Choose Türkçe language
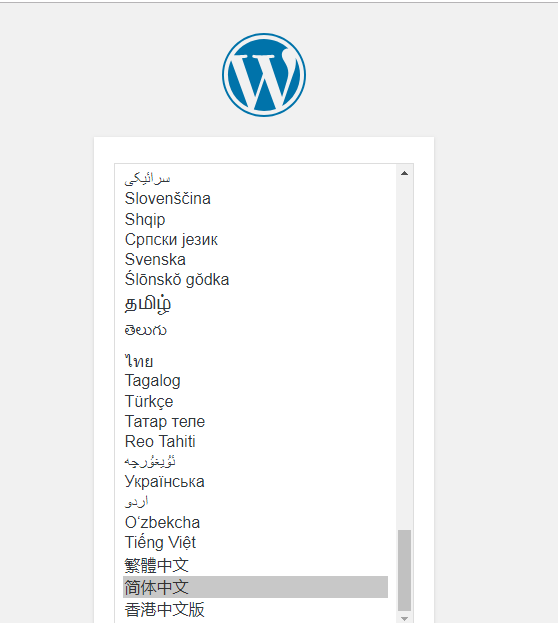This screenshot has height=623, width=558. pos(255,401)
